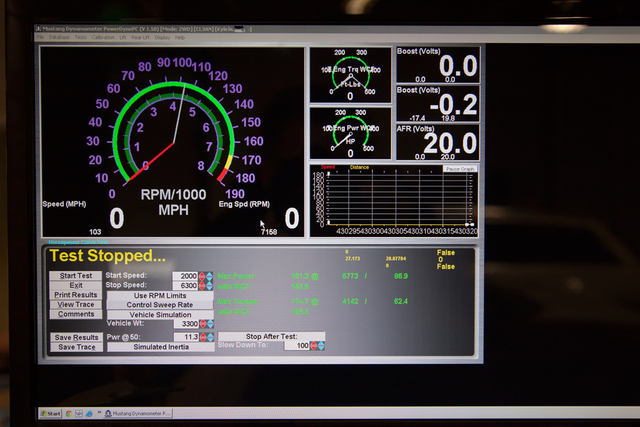Toggle Simulated Inertia
The width and height of the screenshot is (640, 427).
(161, 347)
